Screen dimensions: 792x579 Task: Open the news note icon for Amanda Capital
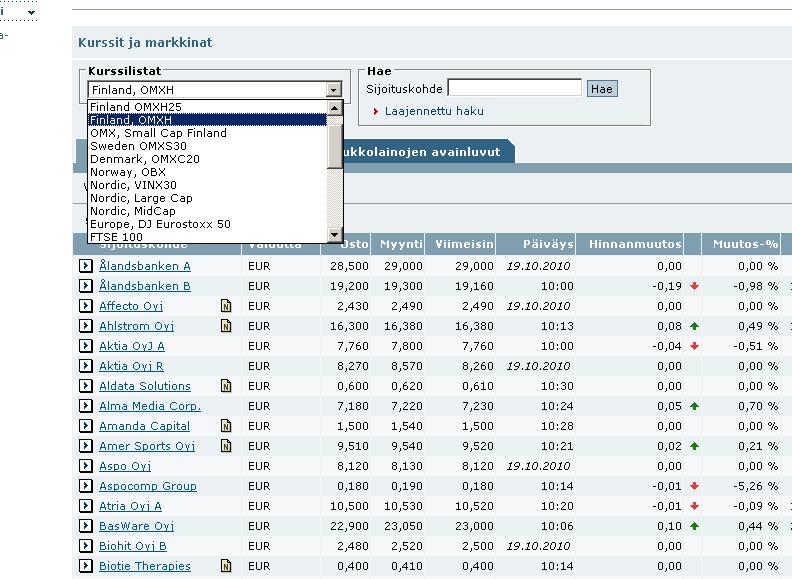[x=226, y=426]
